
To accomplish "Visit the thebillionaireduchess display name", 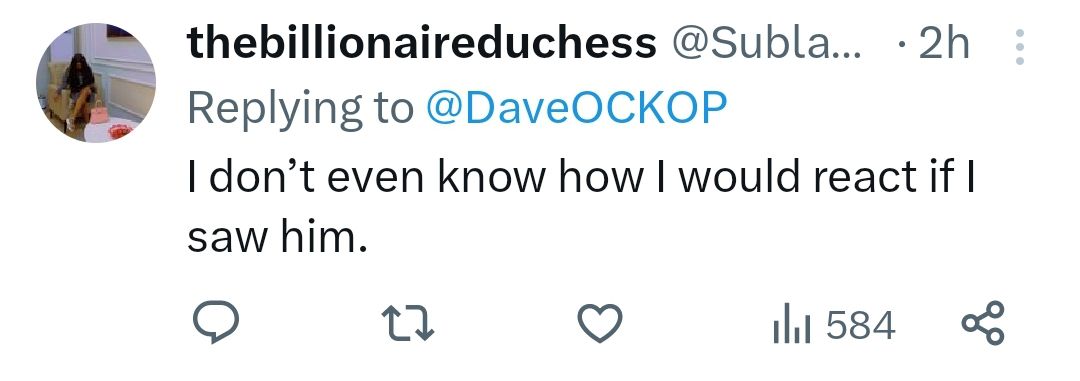I will 422,44.
